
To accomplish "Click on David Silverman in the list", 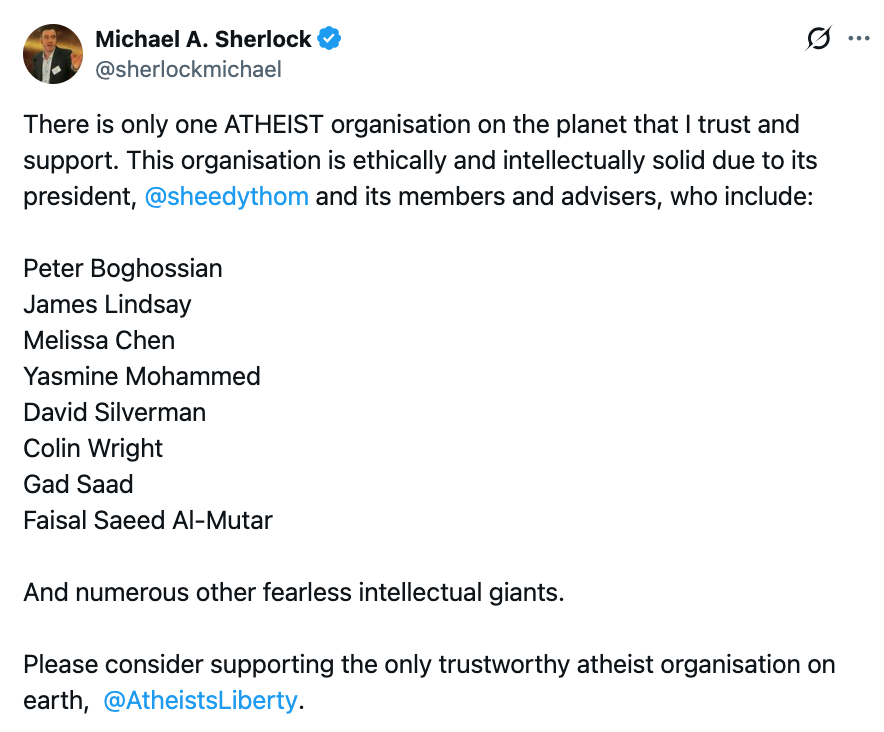I will pyautogui.click(x=114, y=412).
